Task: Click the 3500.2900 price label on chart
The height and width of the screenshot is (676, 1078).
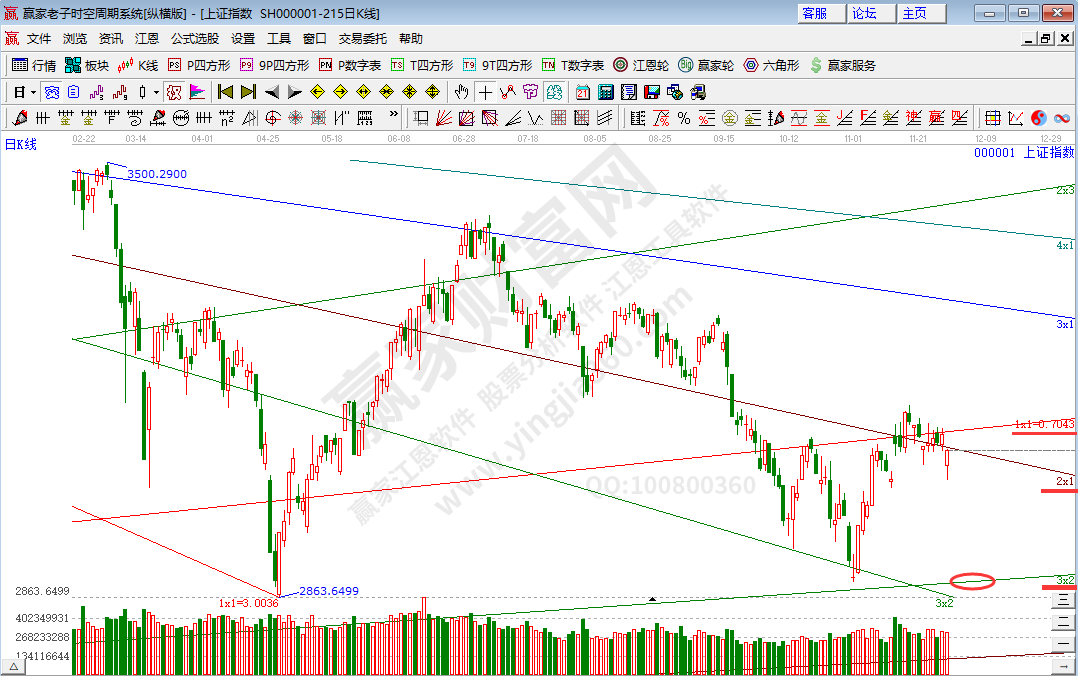Action: click(157, 175)
